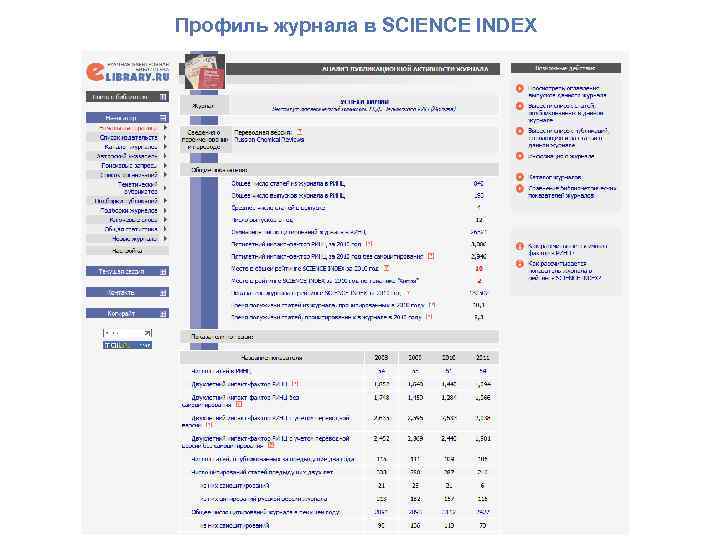Open 'Подборки публикаций' in the navigator

126,201
